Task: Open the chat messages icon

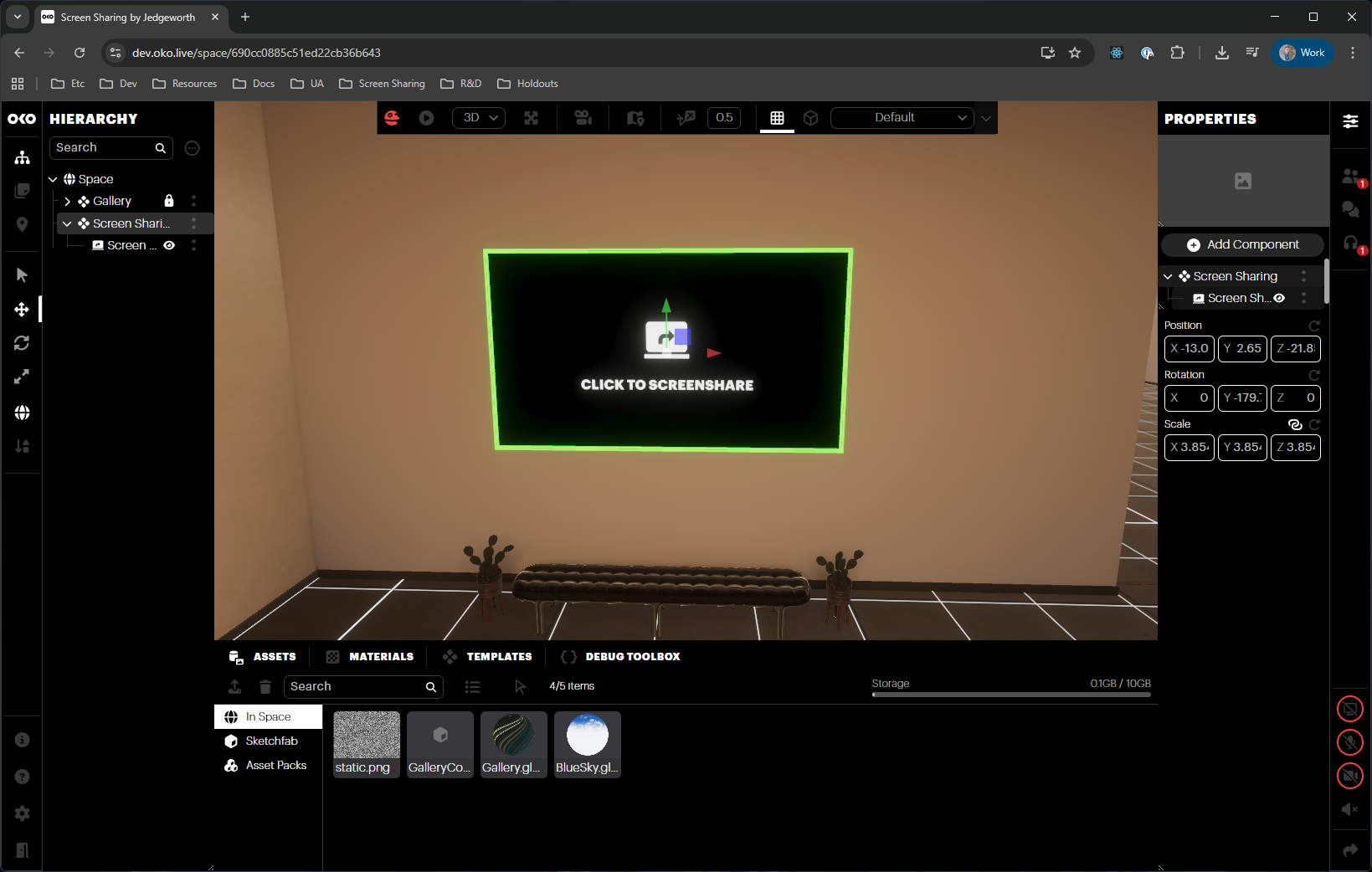Action: pyautogui.click(x=1349, y=209)
